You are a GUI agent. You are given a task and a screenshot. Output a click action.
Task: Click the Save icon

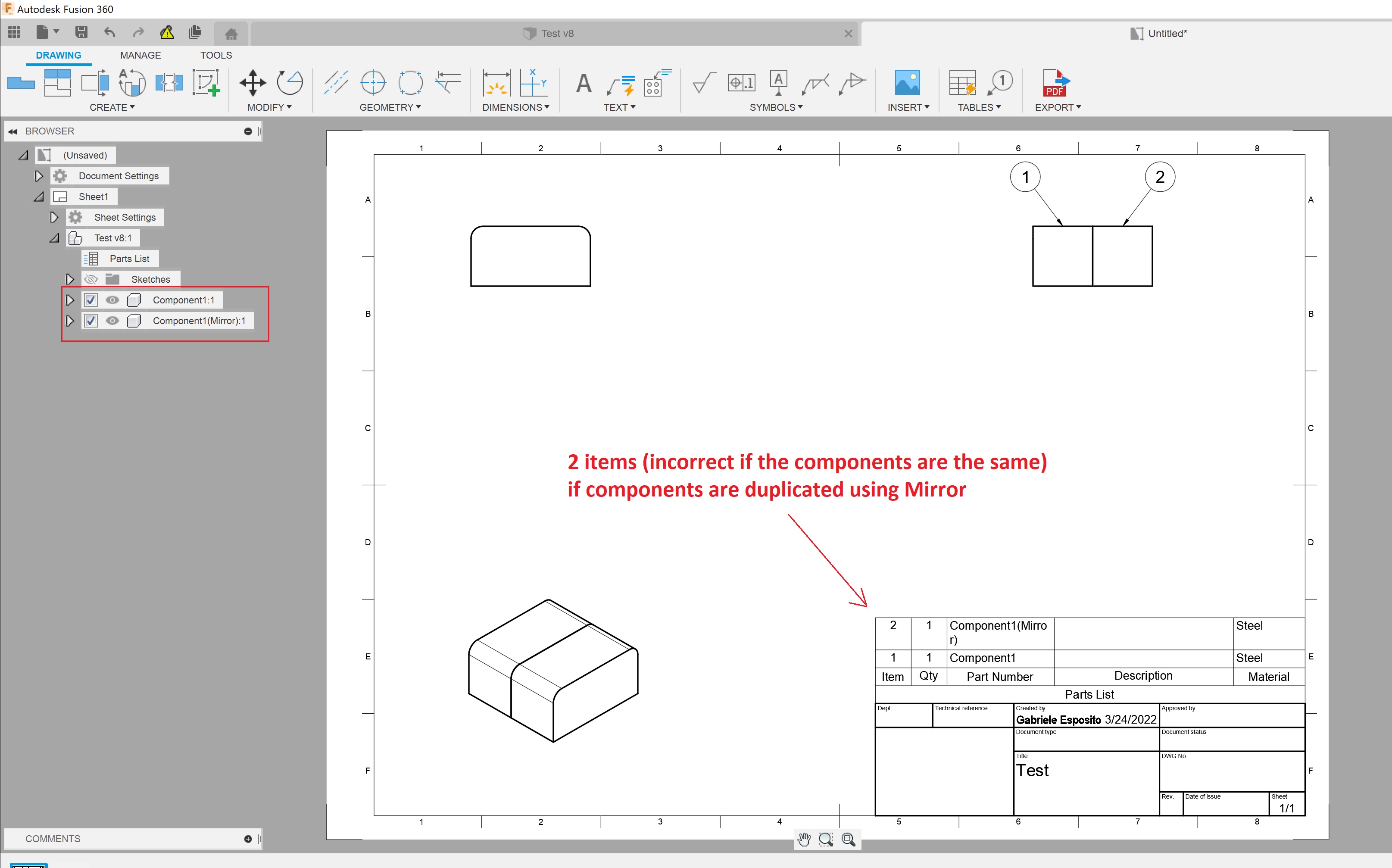coord(81,32)
